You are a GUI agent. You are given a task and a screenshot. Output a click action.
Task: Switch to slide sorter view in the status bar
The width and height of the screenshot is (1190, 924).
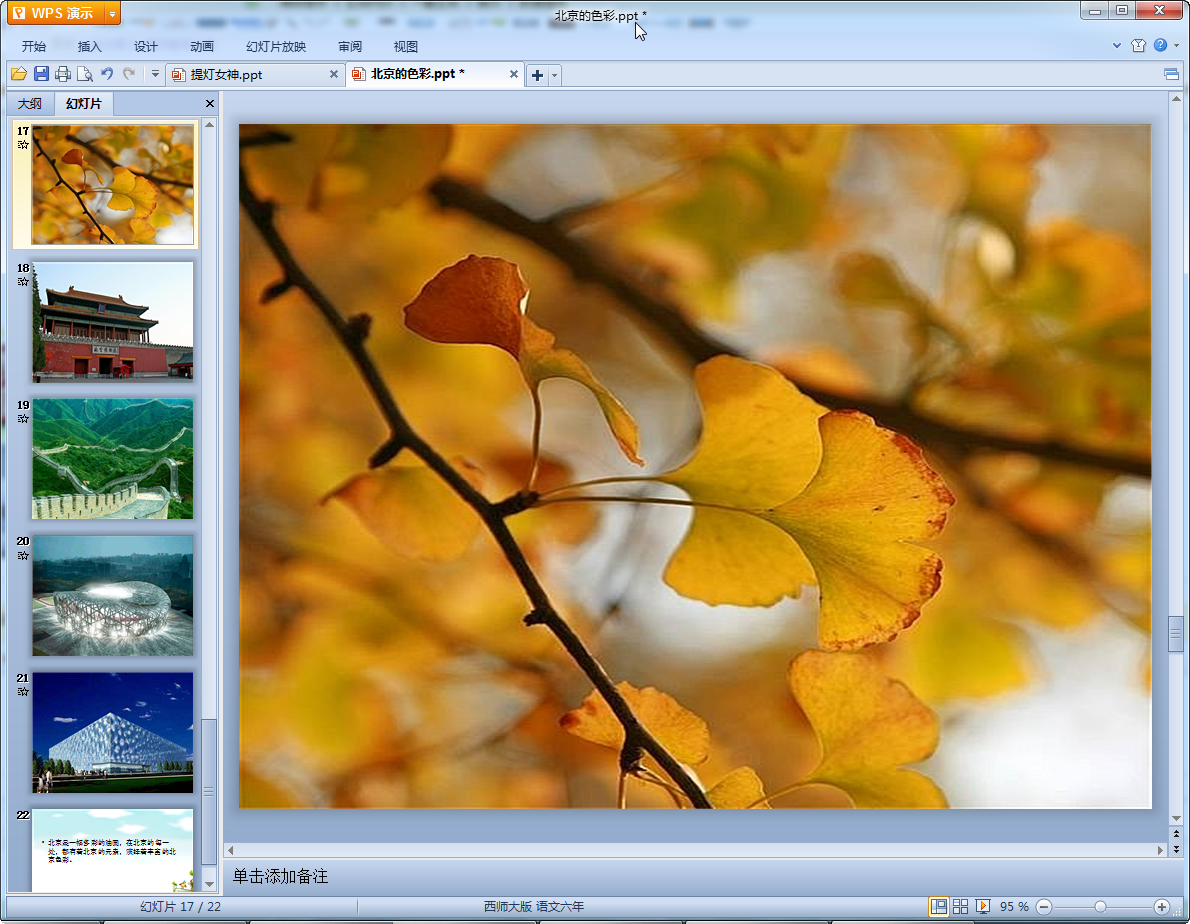[960, 907]
